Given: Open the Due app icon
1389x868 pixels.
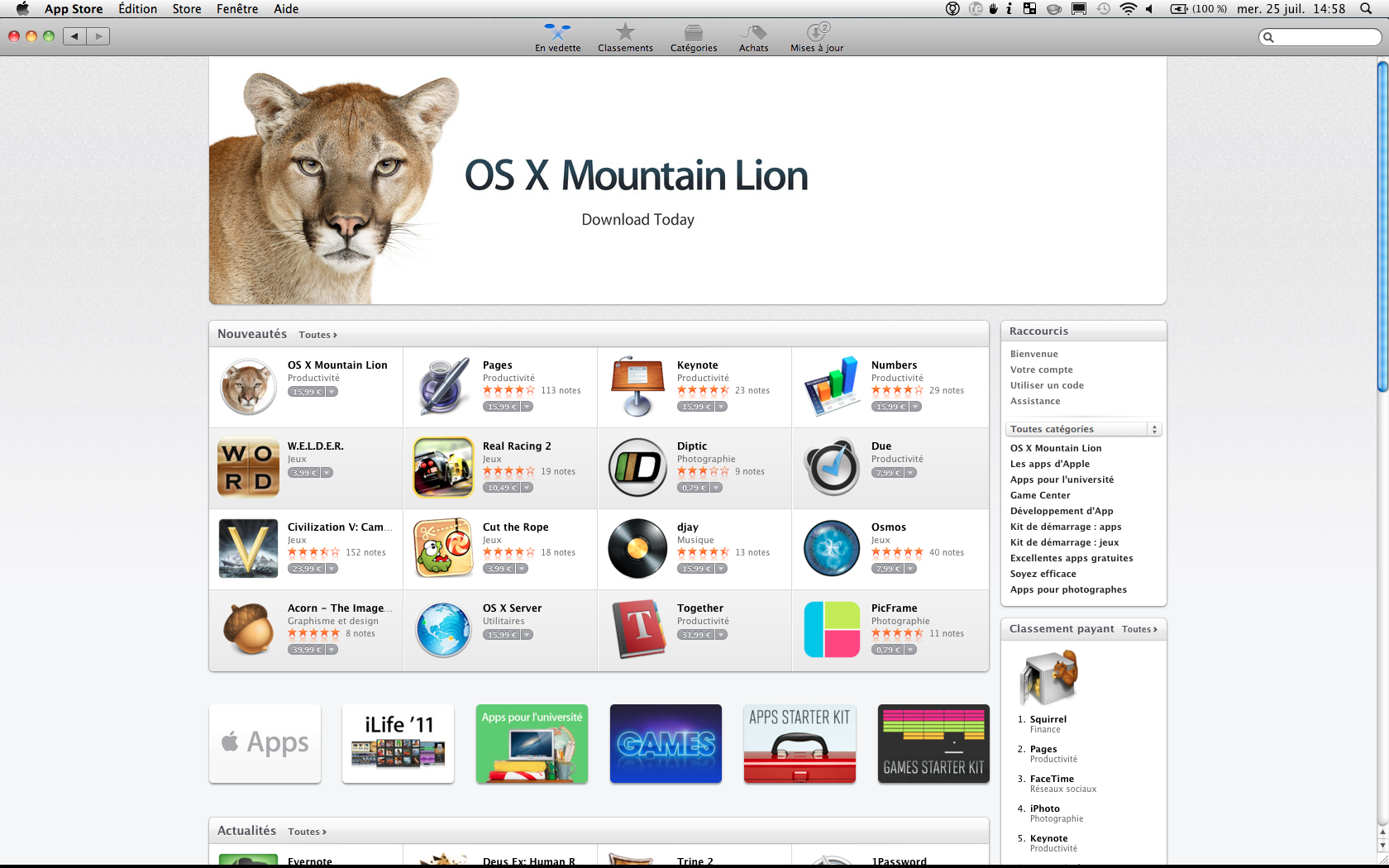Looking at the screenshot, I should (832, 468).
